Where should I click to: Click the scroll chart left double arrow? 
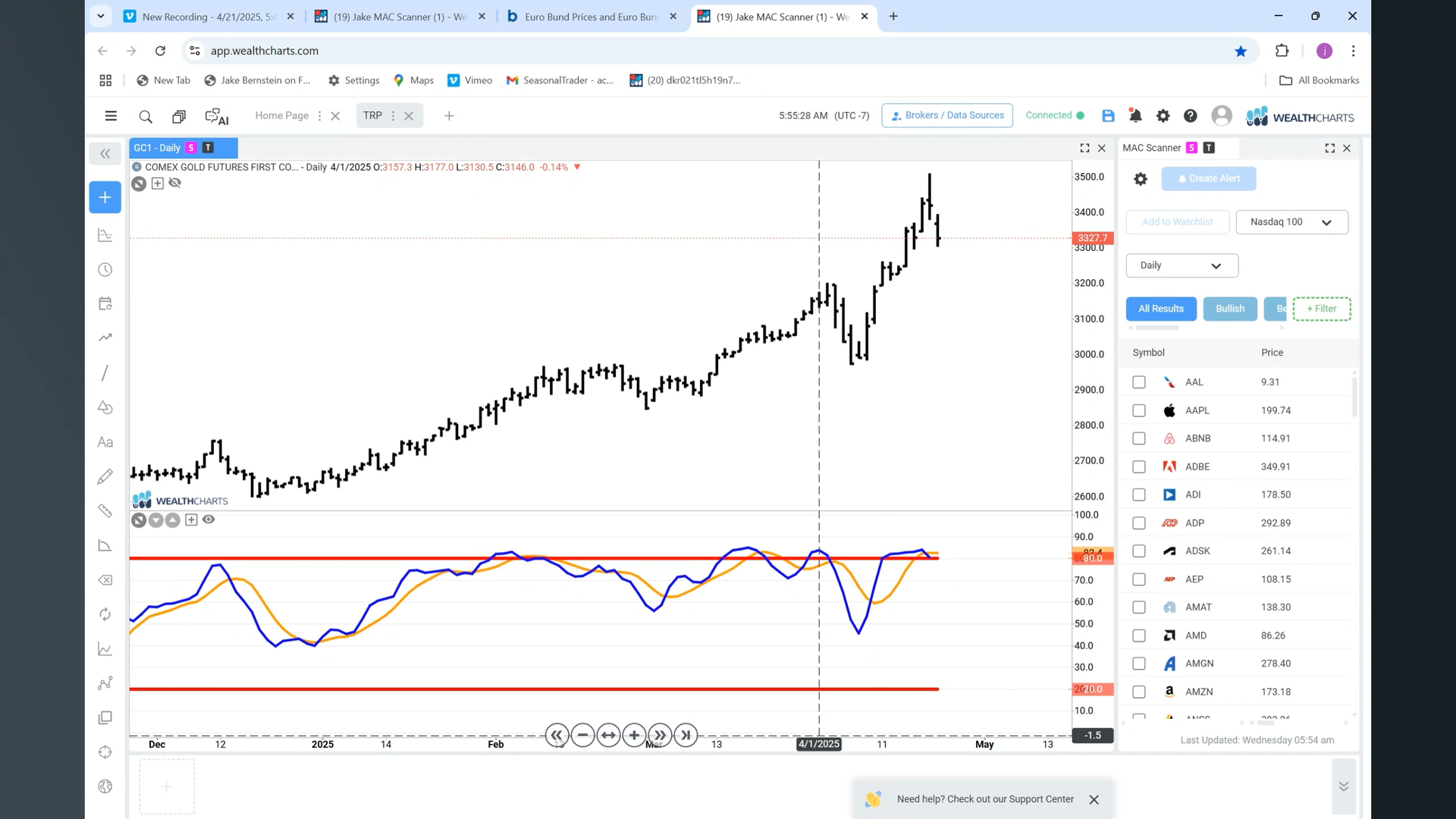(557, 735)
